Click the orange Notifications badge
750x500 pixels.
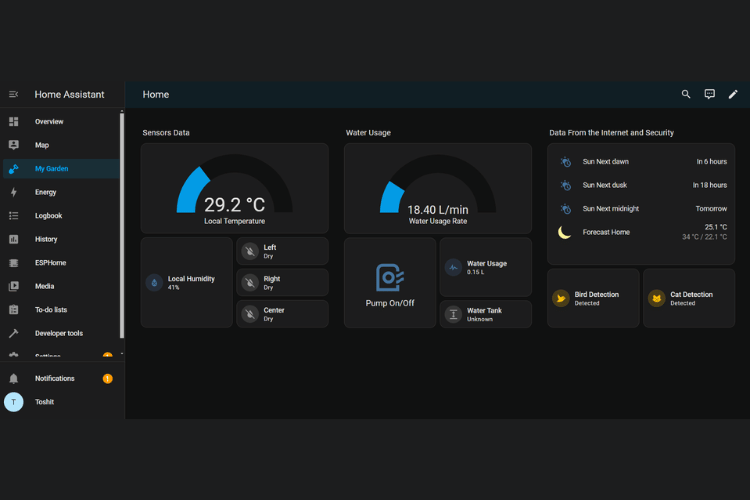108,378
